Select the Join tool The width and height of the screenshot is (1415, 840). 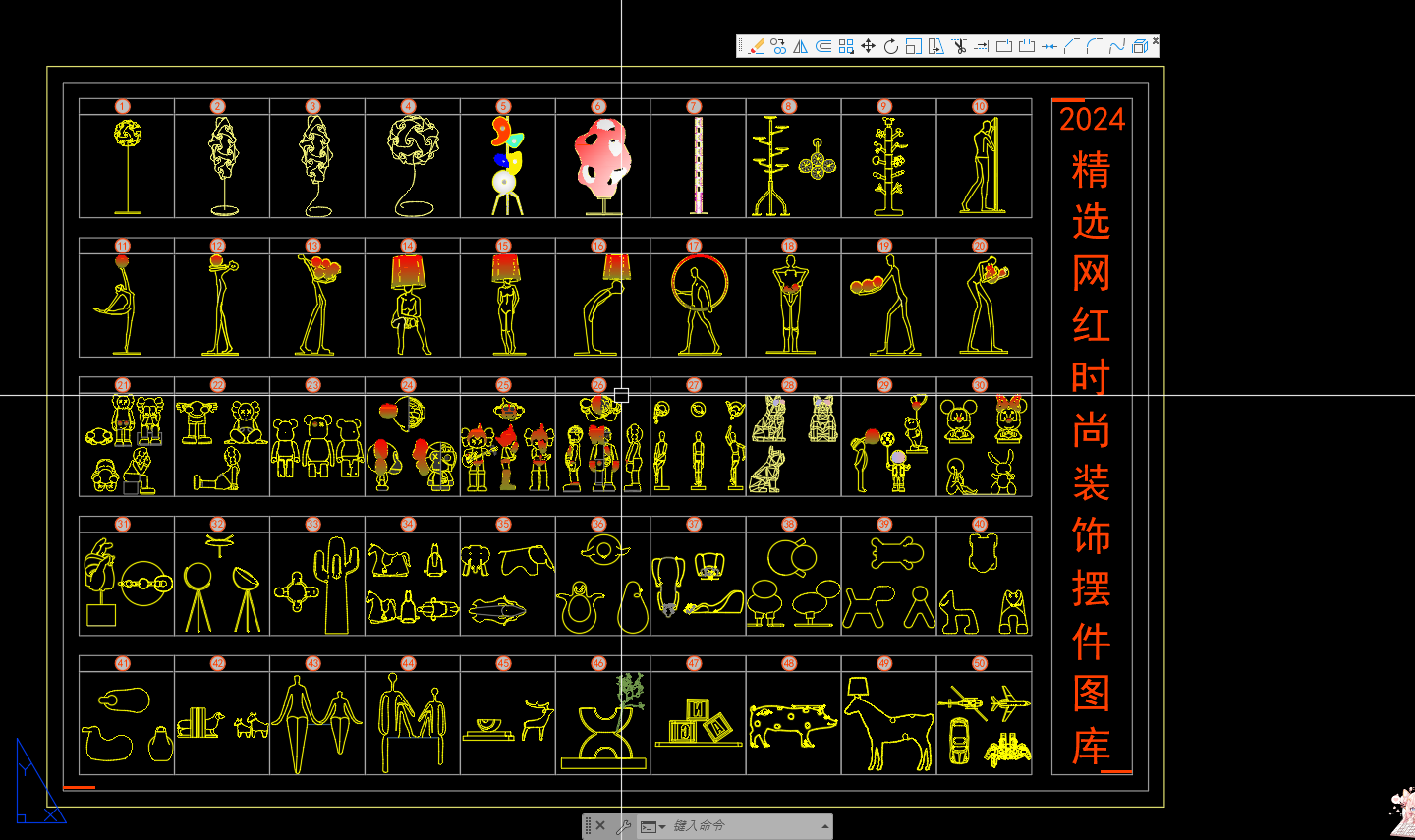pyautogui.click(x=1049, y=46)
